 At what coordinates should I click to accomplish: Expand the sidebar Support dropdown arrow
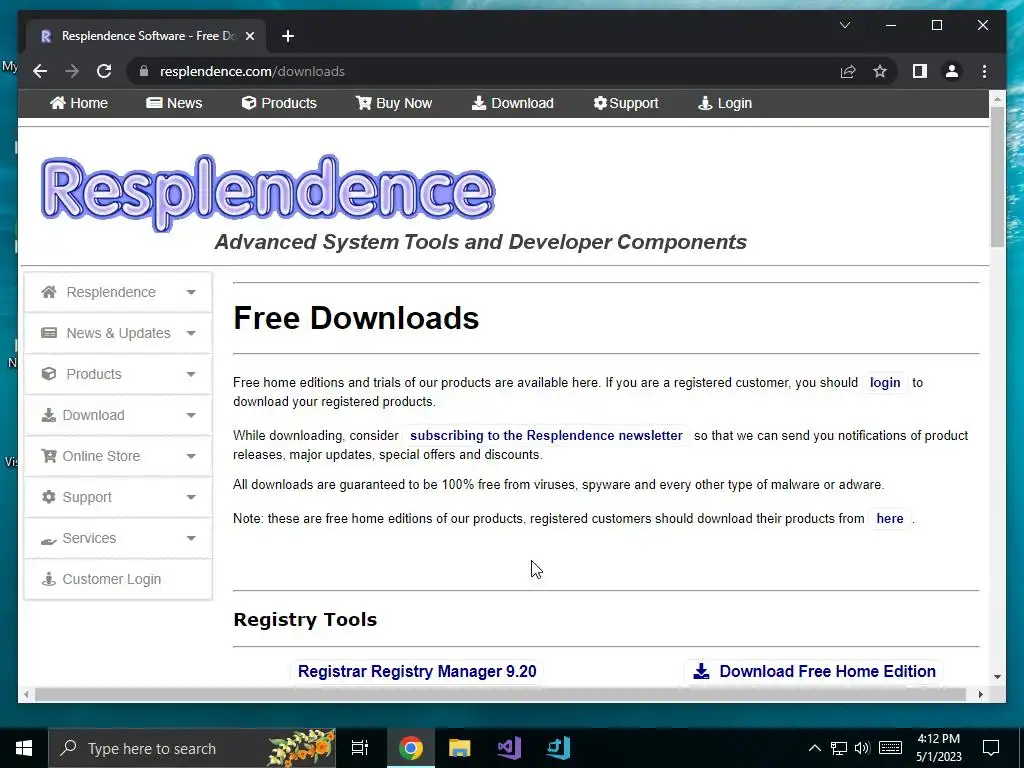coord(191,498)
